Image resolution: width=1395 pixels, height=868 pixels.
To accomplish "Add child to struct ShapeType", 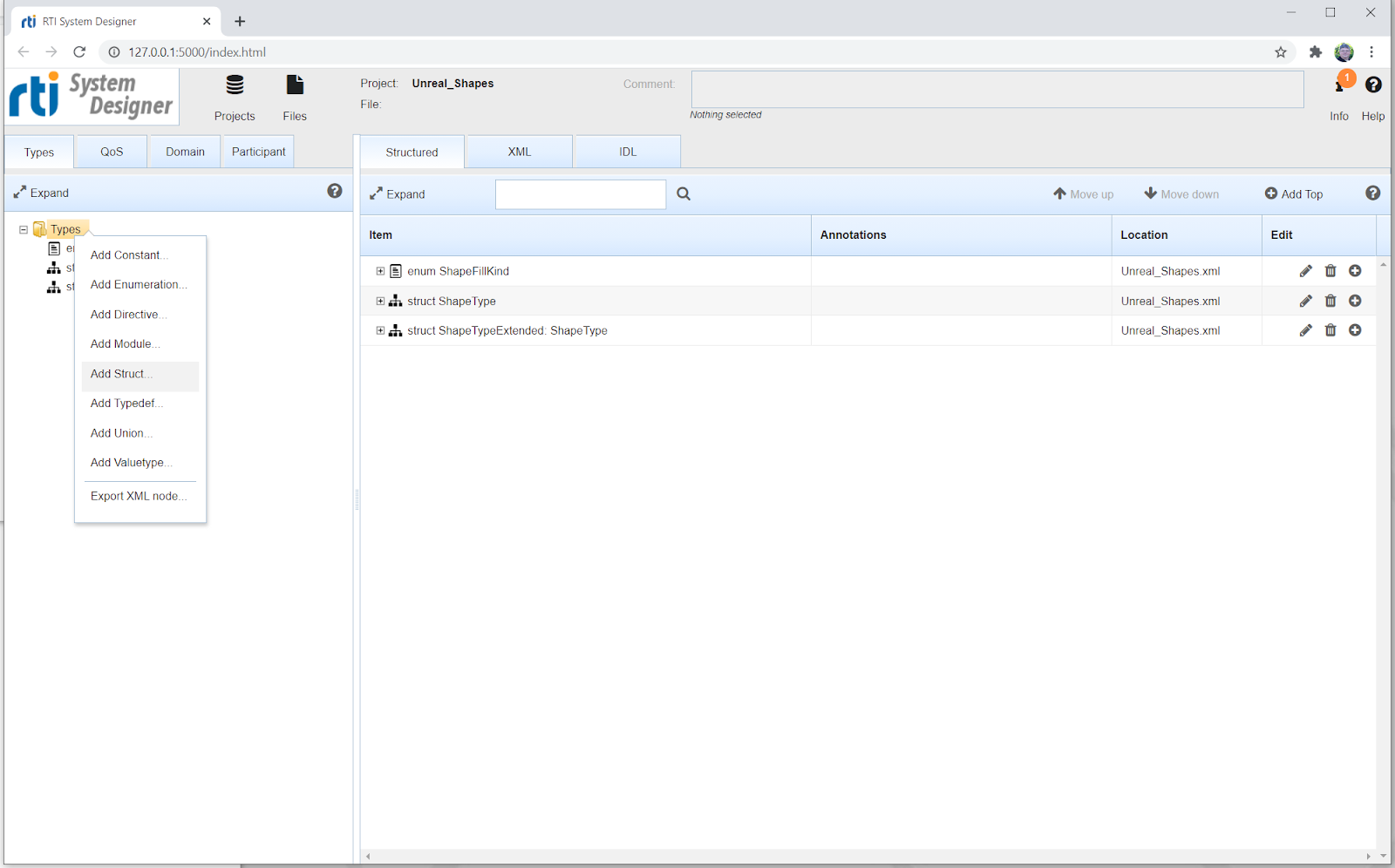I will pyautogui.click(x=1355, y=301).
